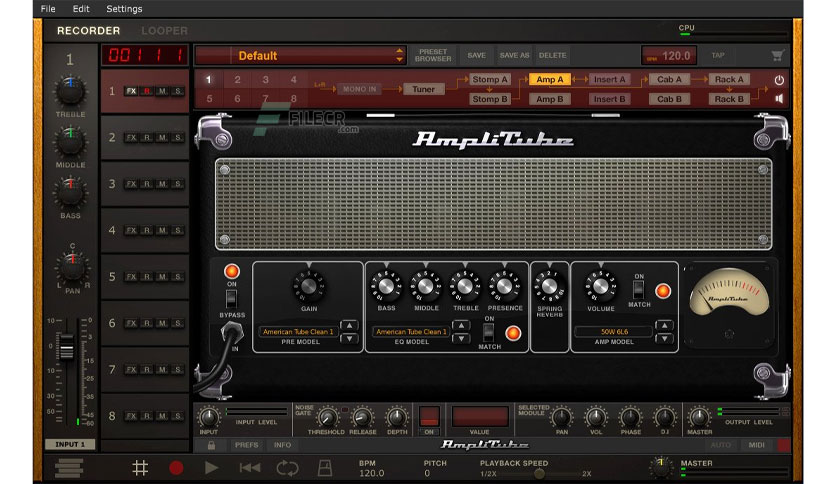Select the Amp A module in chain

550,79
